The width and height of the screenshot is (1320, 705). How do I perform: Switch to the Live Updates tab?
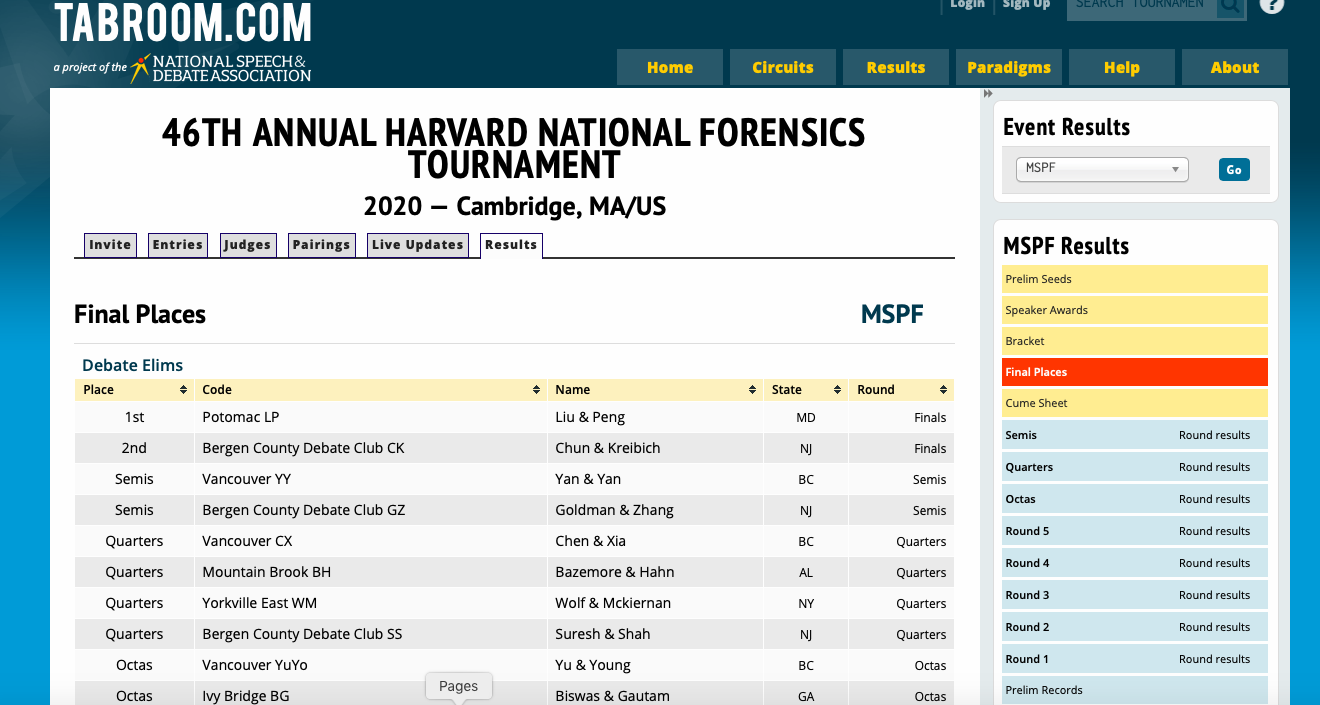click(x=418, y=245)
